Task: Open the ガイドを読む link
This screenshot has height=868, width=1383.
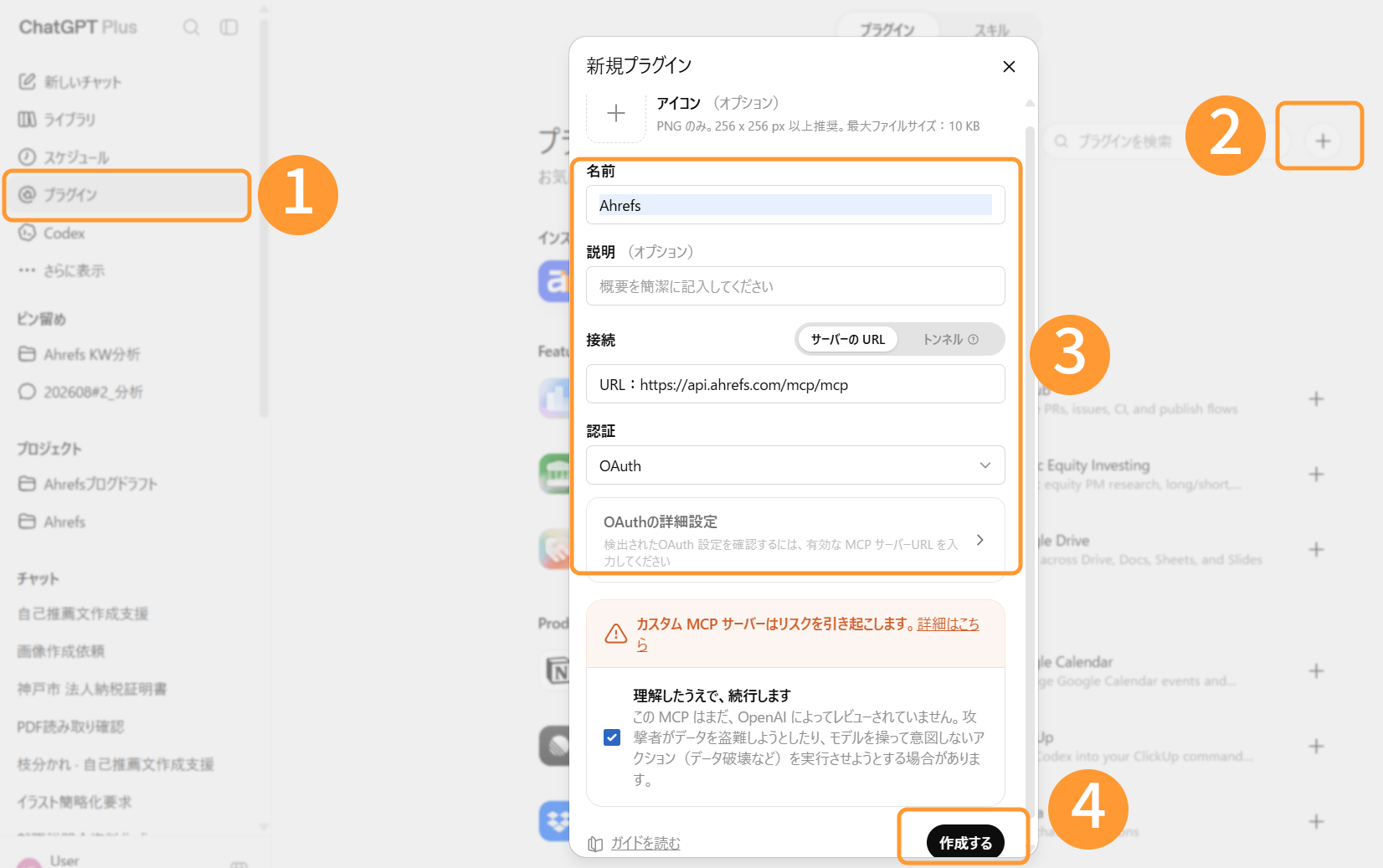Action: pos(645,843)
